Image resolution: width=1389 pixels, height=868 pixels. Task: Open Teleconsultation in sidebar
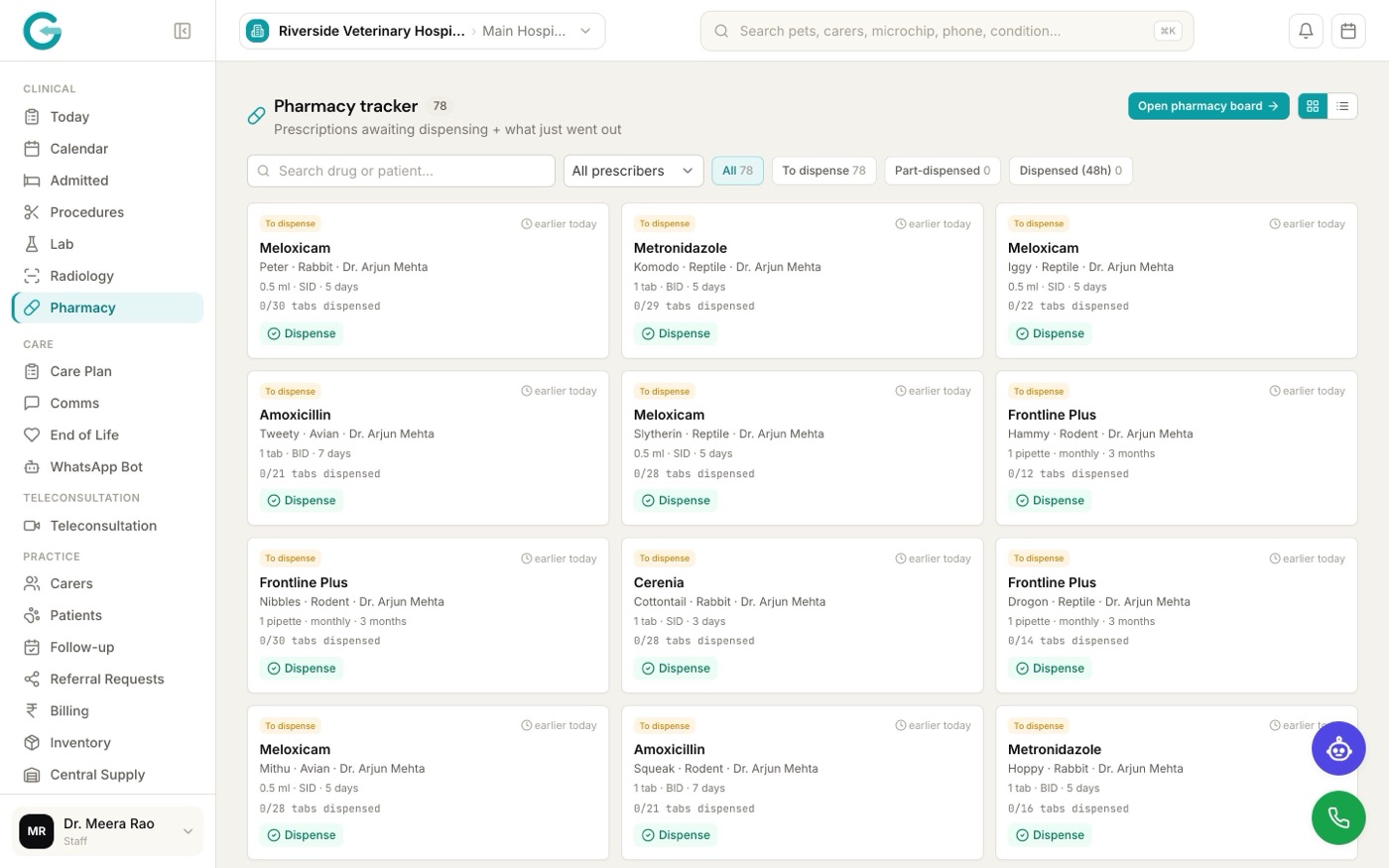(107, 526)
